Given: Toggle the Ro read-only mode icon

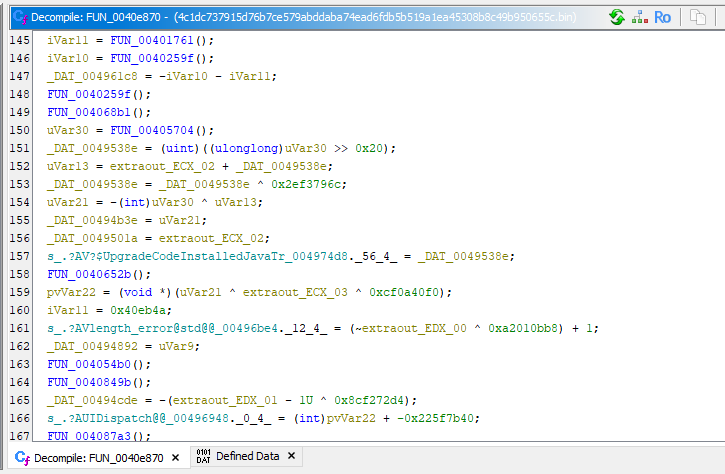Looking at the screenshot, I should tap(662, 17).
